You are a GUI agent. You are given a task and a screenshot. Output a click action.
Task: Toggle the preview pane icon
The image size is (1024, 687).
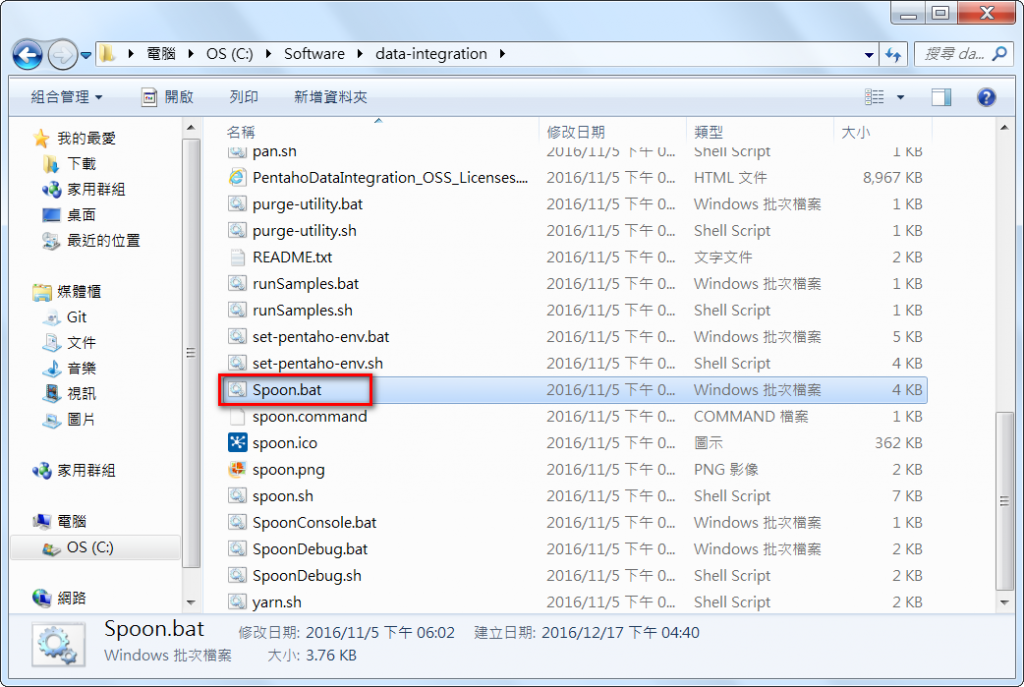tap(941, 97)
